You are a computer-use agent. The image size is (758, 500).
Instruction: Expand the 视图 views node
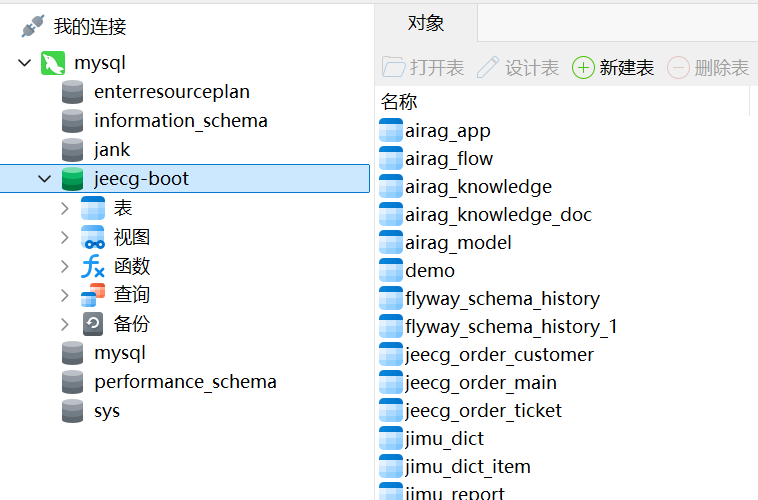click(65, 237)
